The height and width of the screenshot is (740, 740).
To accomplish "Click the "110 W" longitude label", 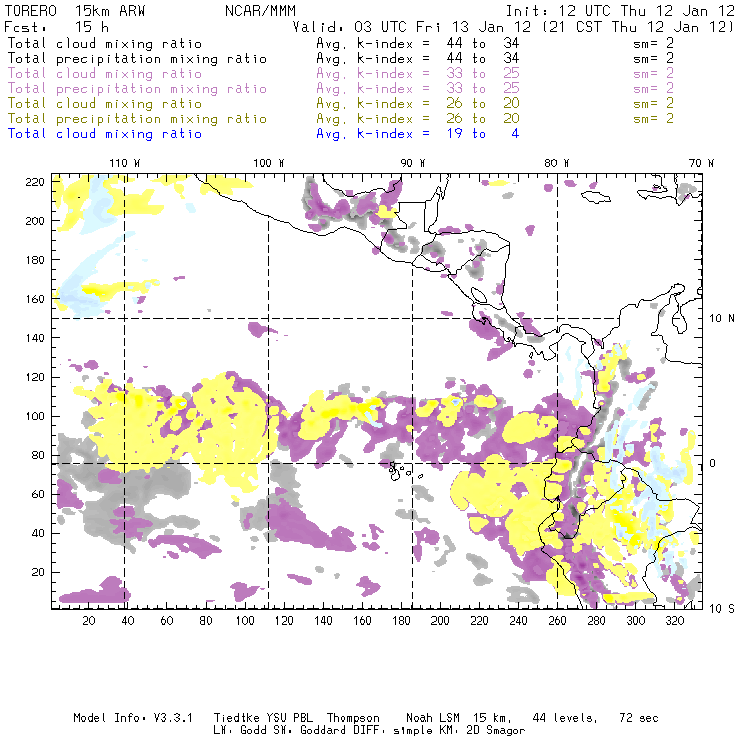I will [x=125, y=163].
